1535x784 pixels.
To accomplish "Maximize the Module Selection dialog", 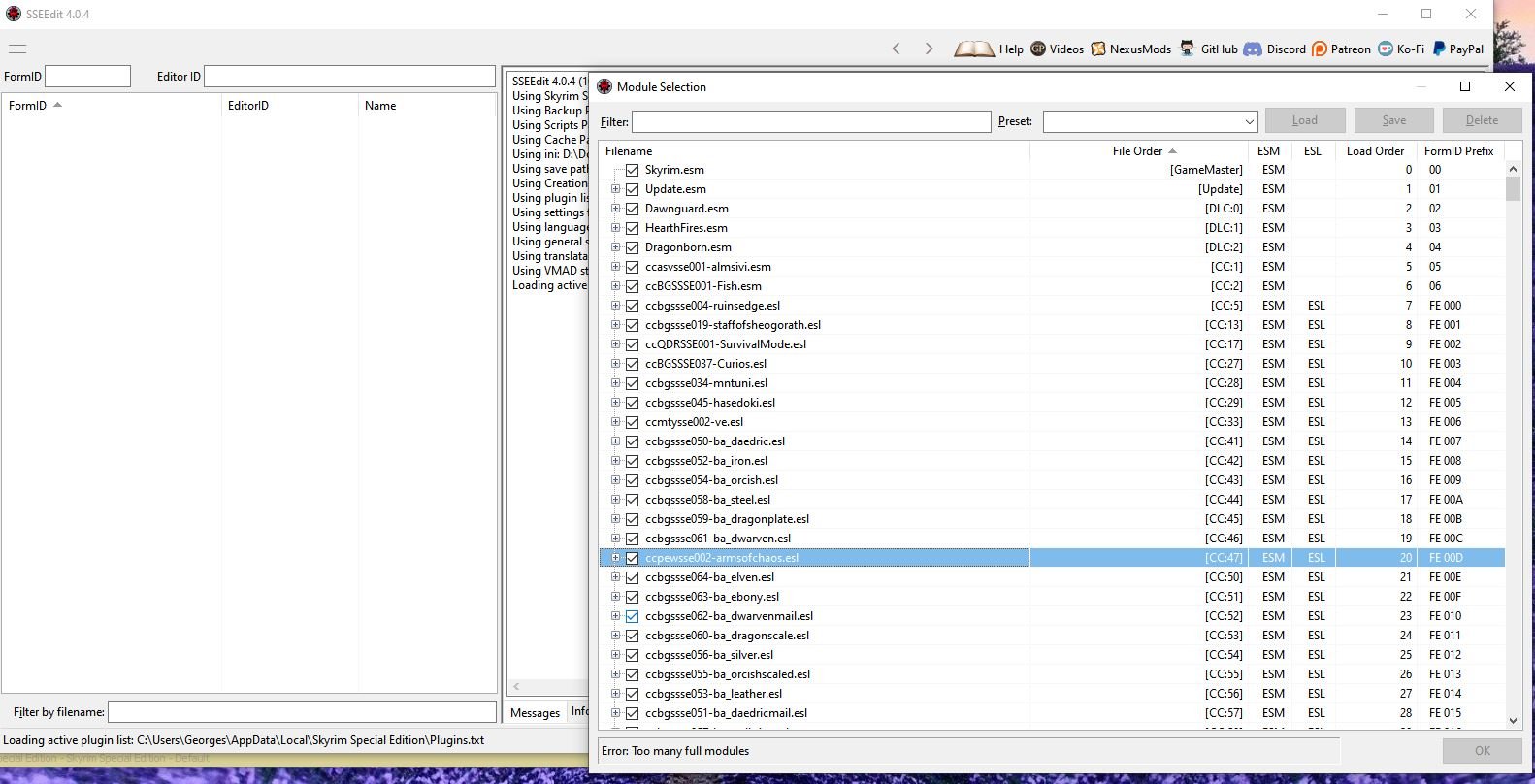I will (1465, 86).
